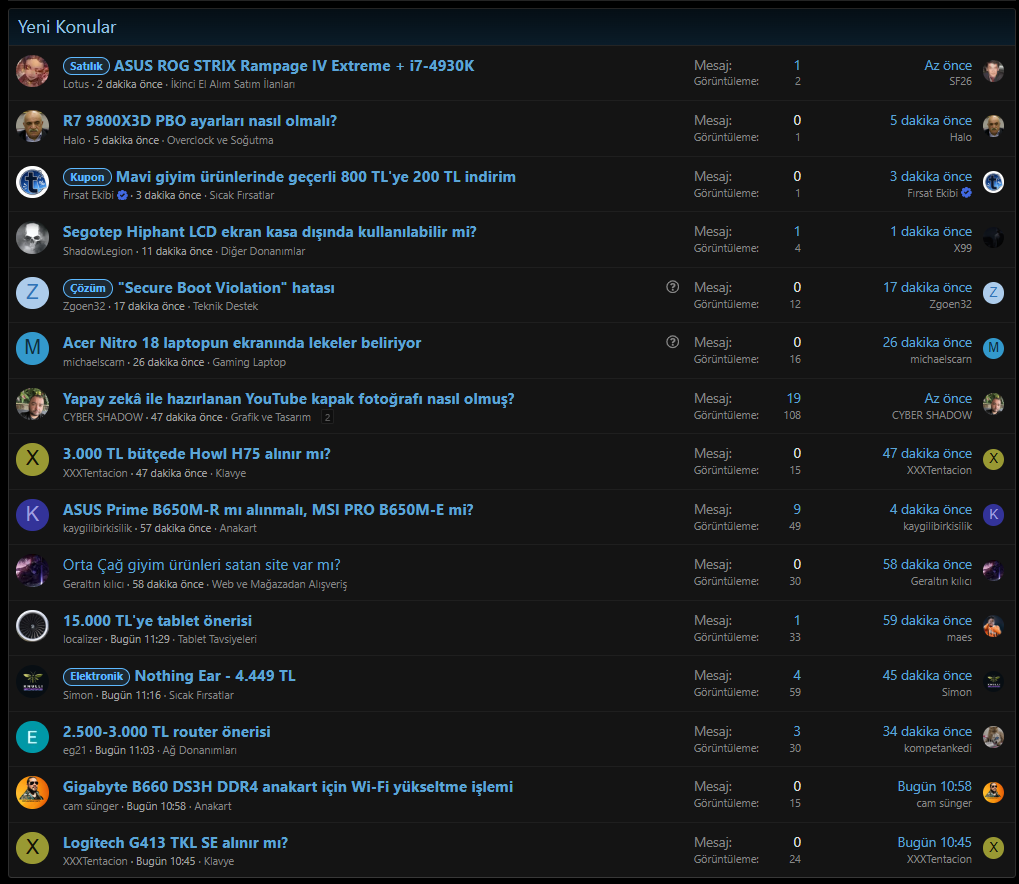The width and height of the screenshot is (1019, 884).
Task: Open Gigabyte B660 DS3H Wi-Fi yükseltme thread
Action: [288, 787]
